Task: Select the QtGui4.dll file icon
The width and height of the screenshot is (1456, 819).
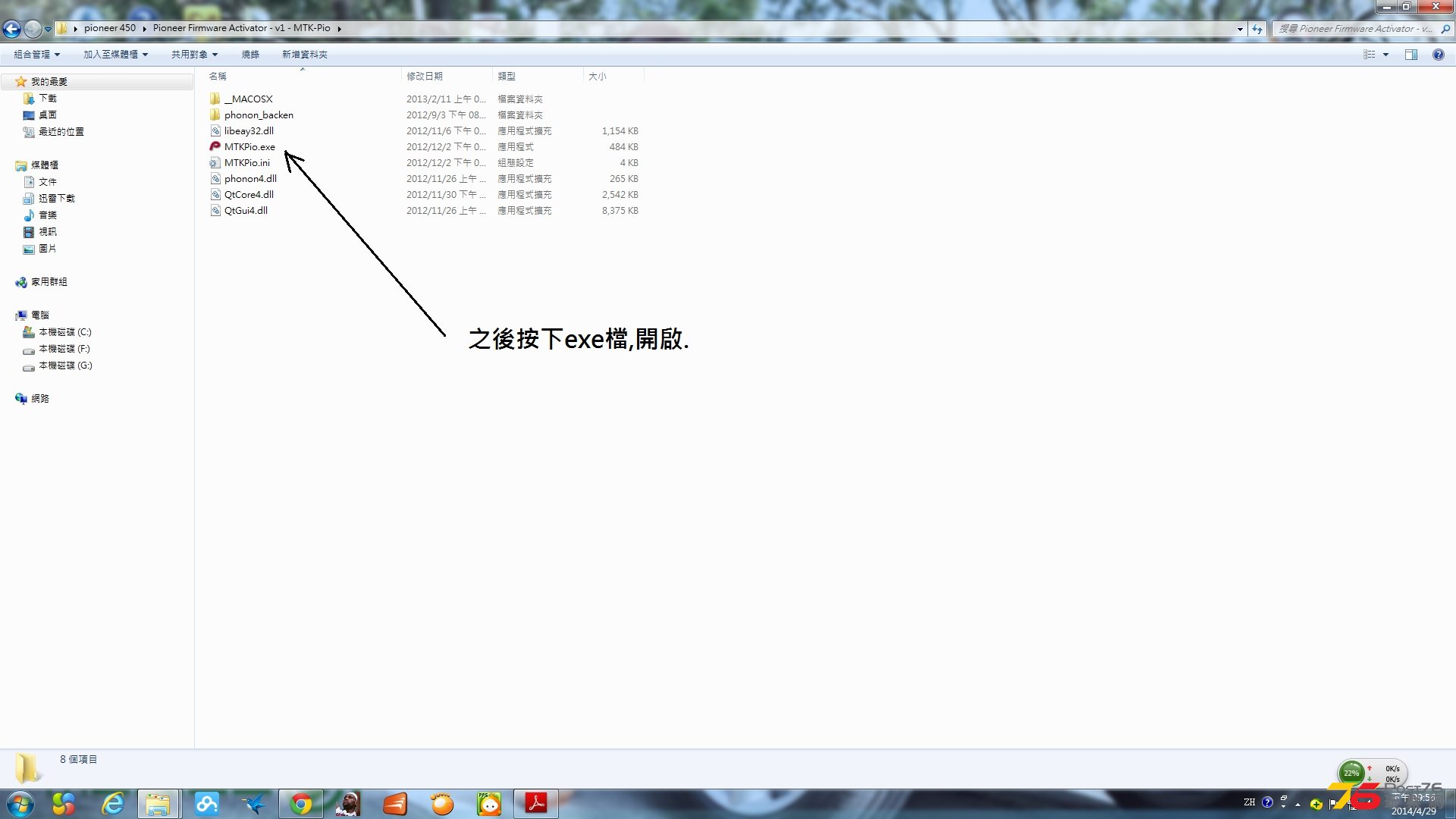Action: click(215, 211)
